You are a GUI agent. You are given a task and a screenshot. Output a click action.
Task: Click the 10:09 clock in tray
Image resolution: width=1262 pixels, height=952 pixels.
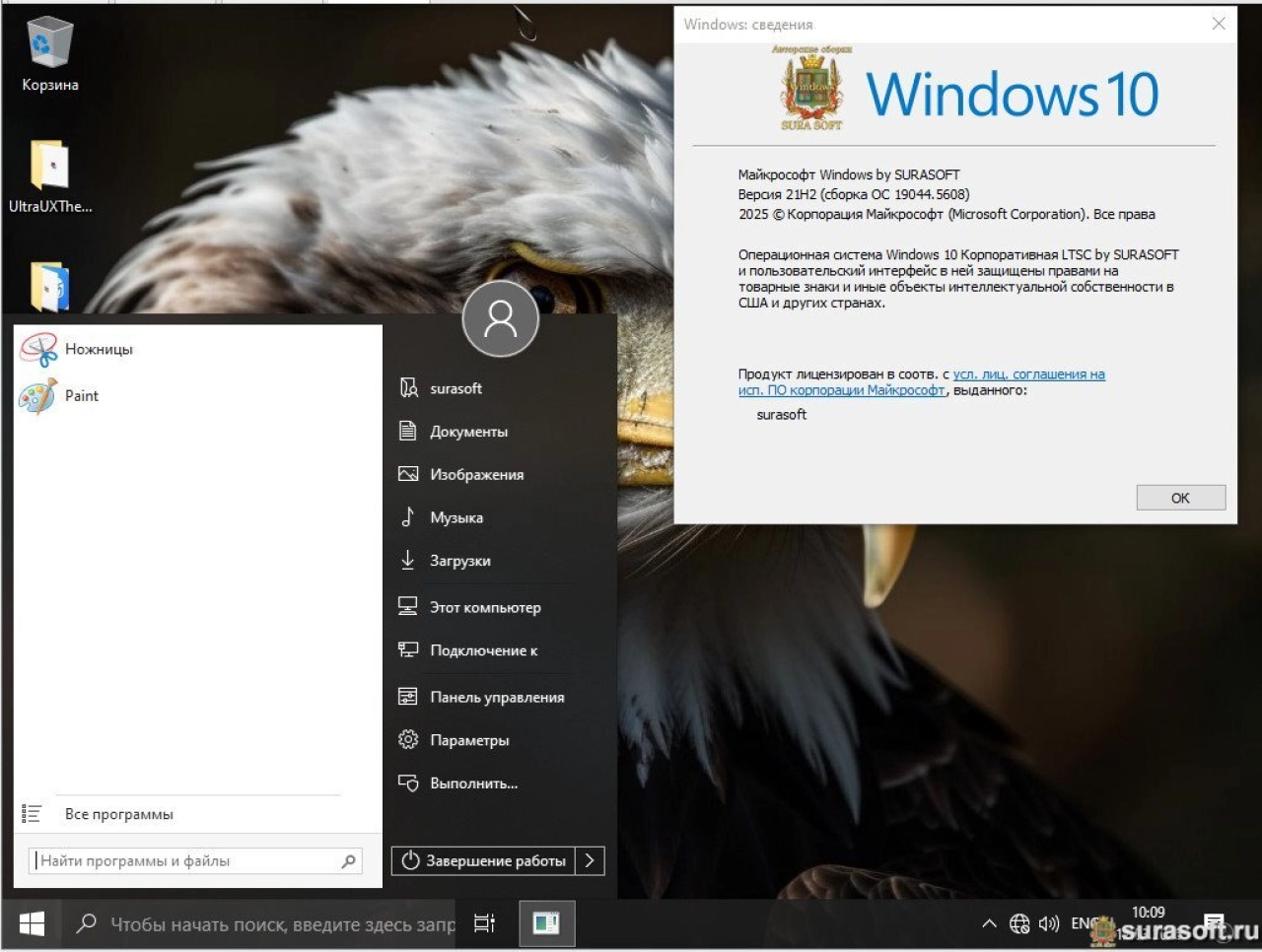[x=1149, y=913]
